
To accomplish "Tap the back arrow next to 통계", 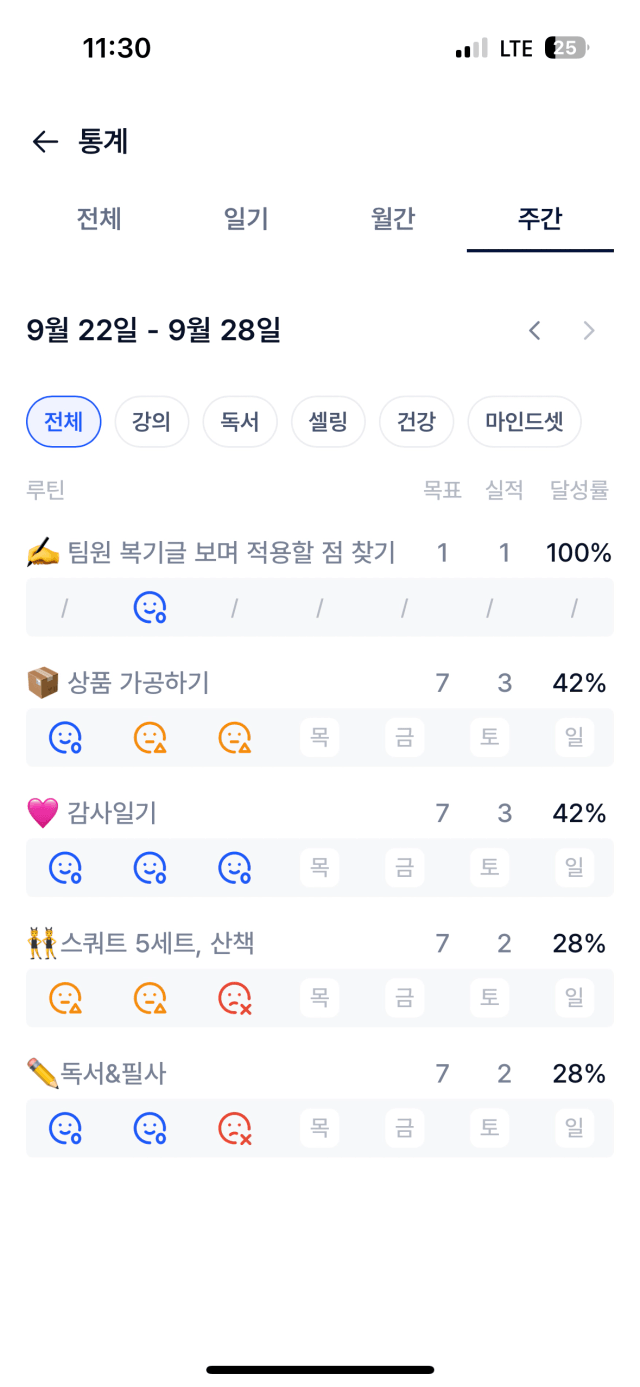I will coord(45,142).
